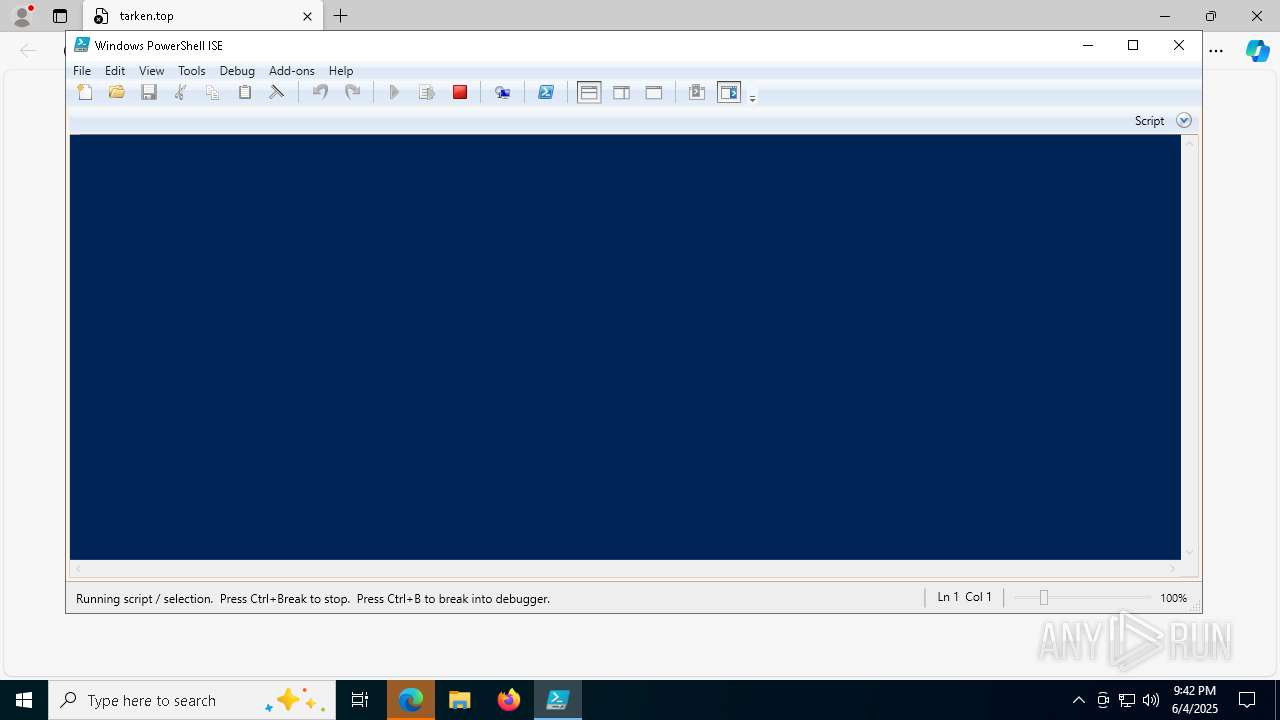Image resolution: width=1280 pixels, height=720 pixels.
Task: Open the Copilot icon in Edge
Action: click(1257, 50)
